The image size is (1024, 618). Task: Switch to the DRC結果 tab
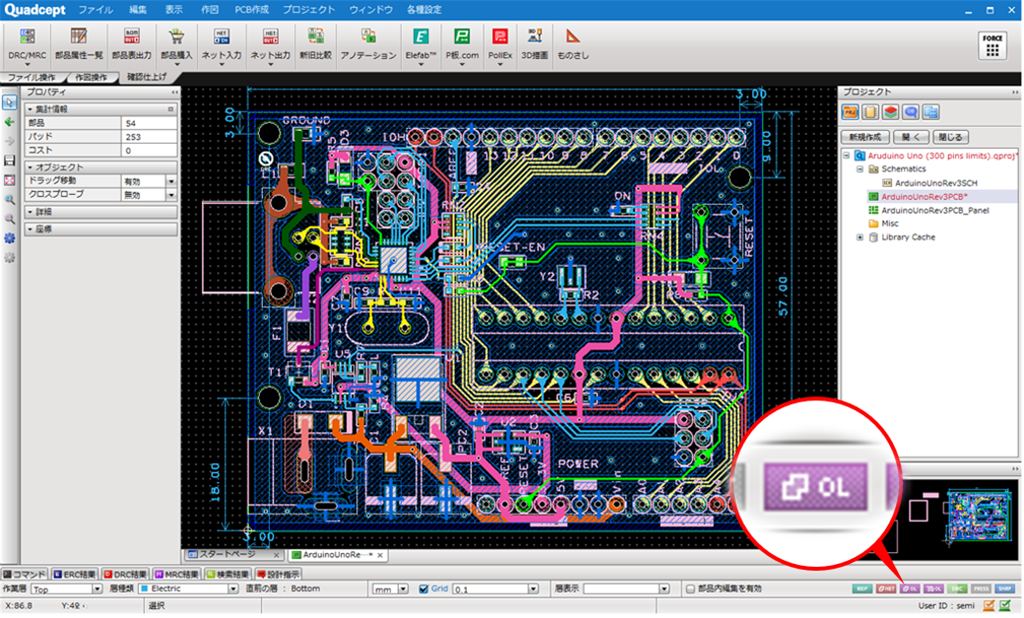[x=125, y=574]
